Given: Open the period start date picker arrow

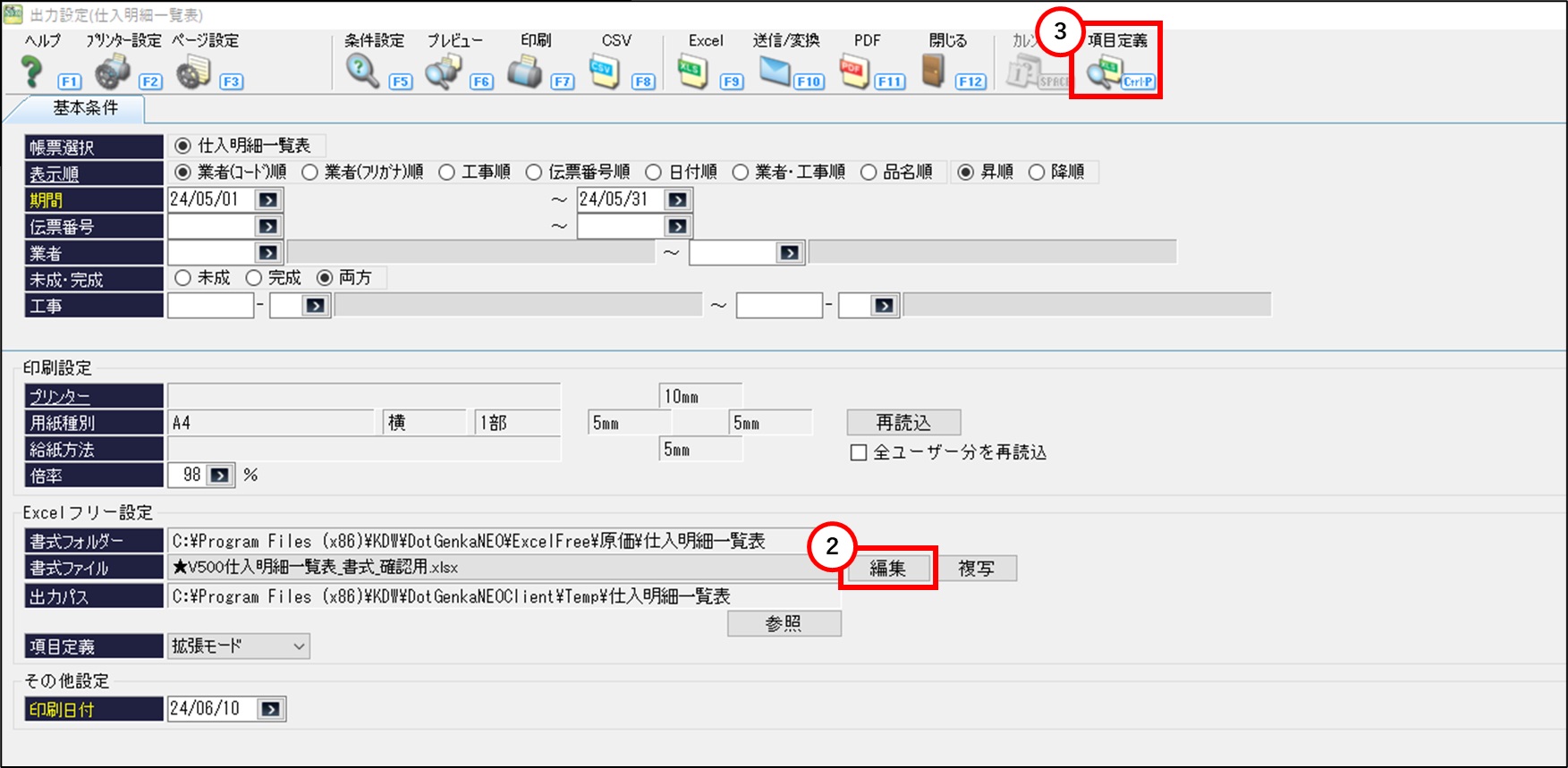Looking at the screenshot, I should click(x=268, y=200).
